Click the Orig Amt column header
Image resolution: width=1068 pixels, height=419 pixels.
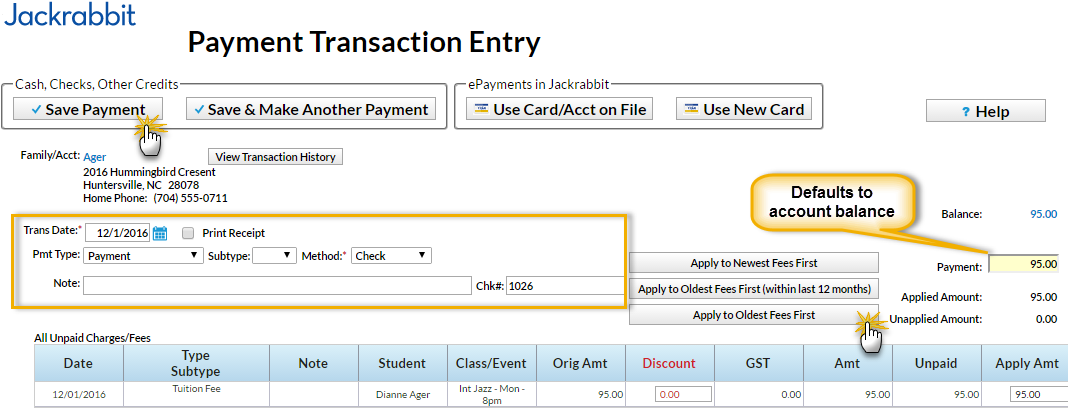pyautogui.click(x=581, y=363)
